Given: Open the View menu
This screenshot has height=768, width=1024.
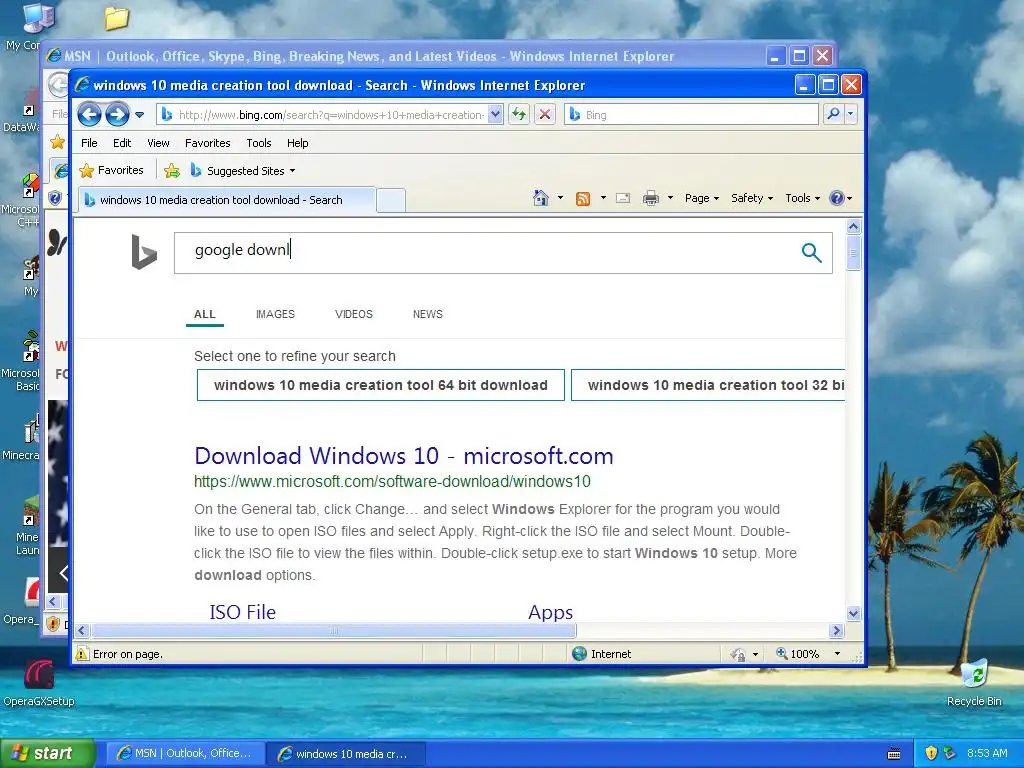Looking at the screenshot, I should pyautogui.click(x=158, y=143).
